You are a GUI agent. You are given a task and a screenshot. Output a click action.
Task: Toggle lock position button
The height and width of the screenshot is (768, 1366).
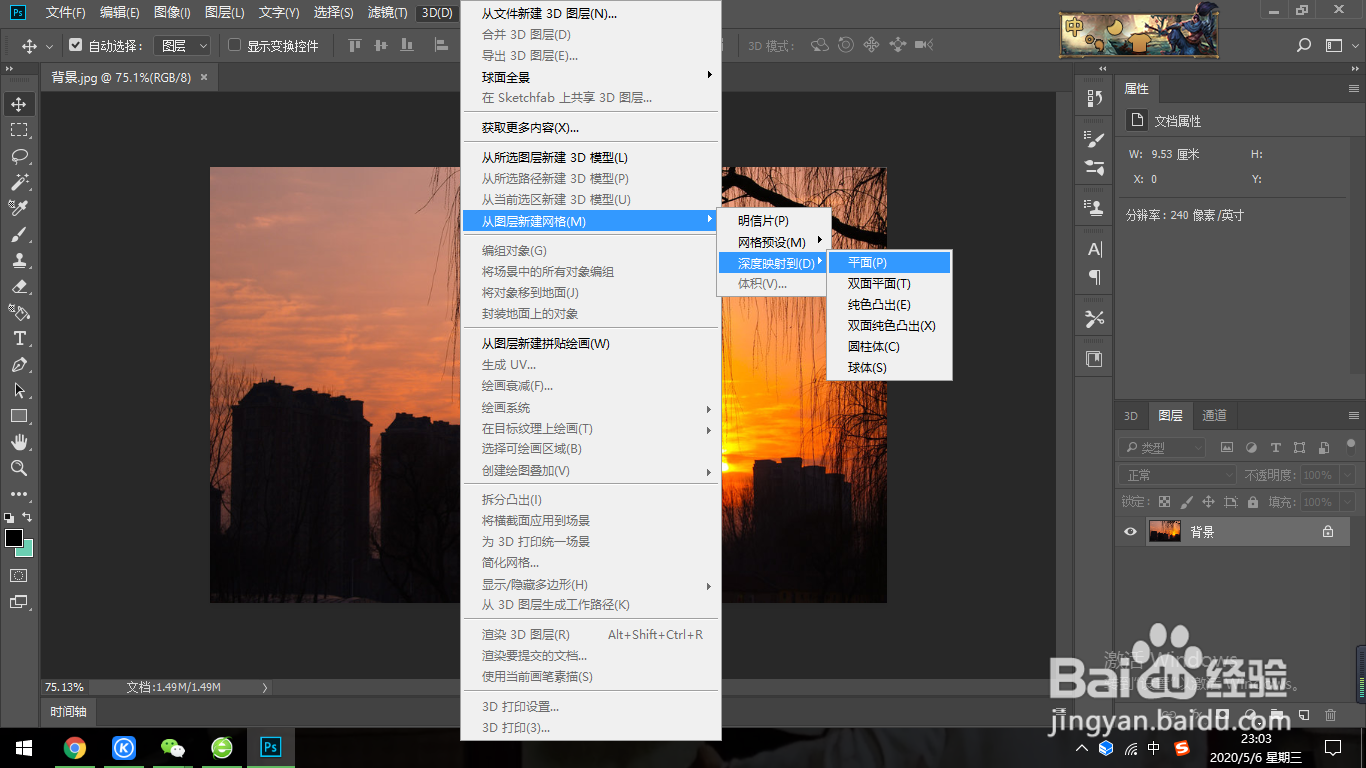pos(1208,502)
